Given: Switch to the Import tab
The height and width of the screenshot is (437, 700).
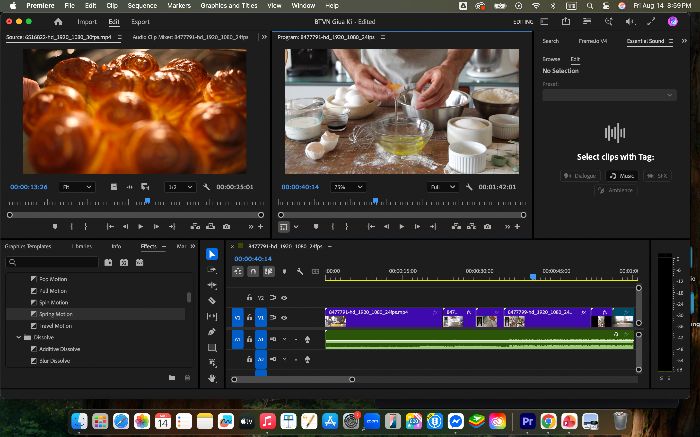Looking at the screenshot, I should click(87, 21).
